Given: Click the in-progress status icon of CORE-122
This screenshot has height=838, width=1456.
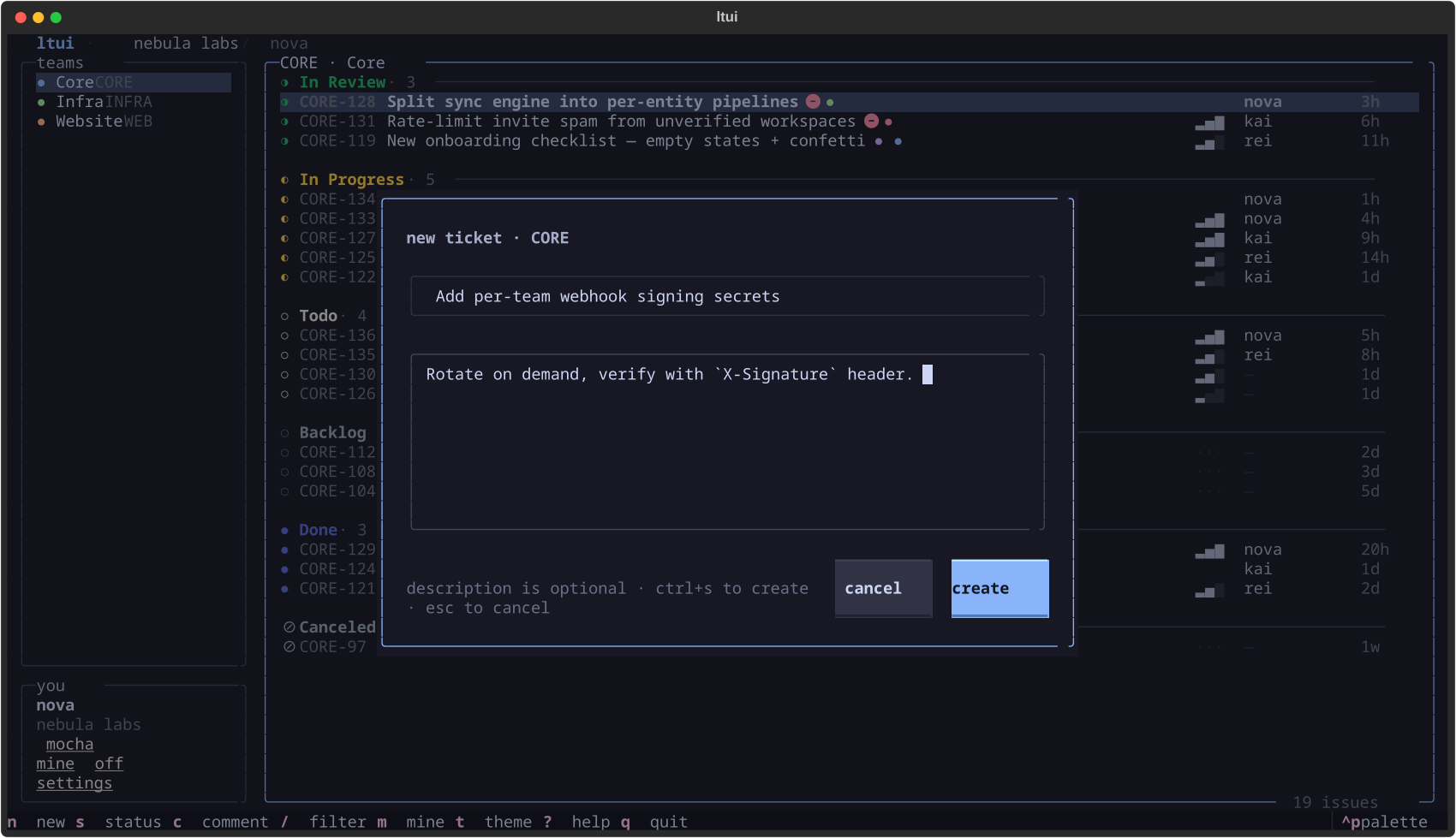Looking at the screenshot, I should tap(284, 277).
